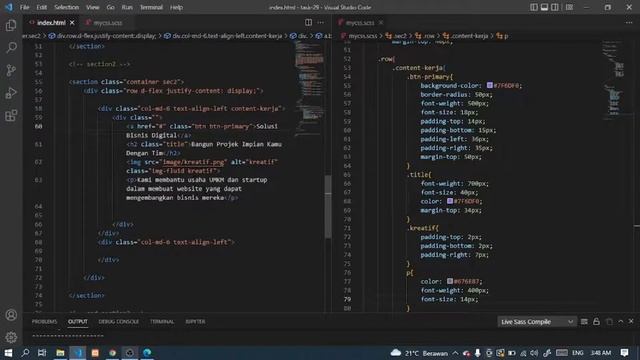The width and height of the screenshot is (640, 360).
Task: Switch to the OUTPUT panel tab
Action: [x=78, y=322]
